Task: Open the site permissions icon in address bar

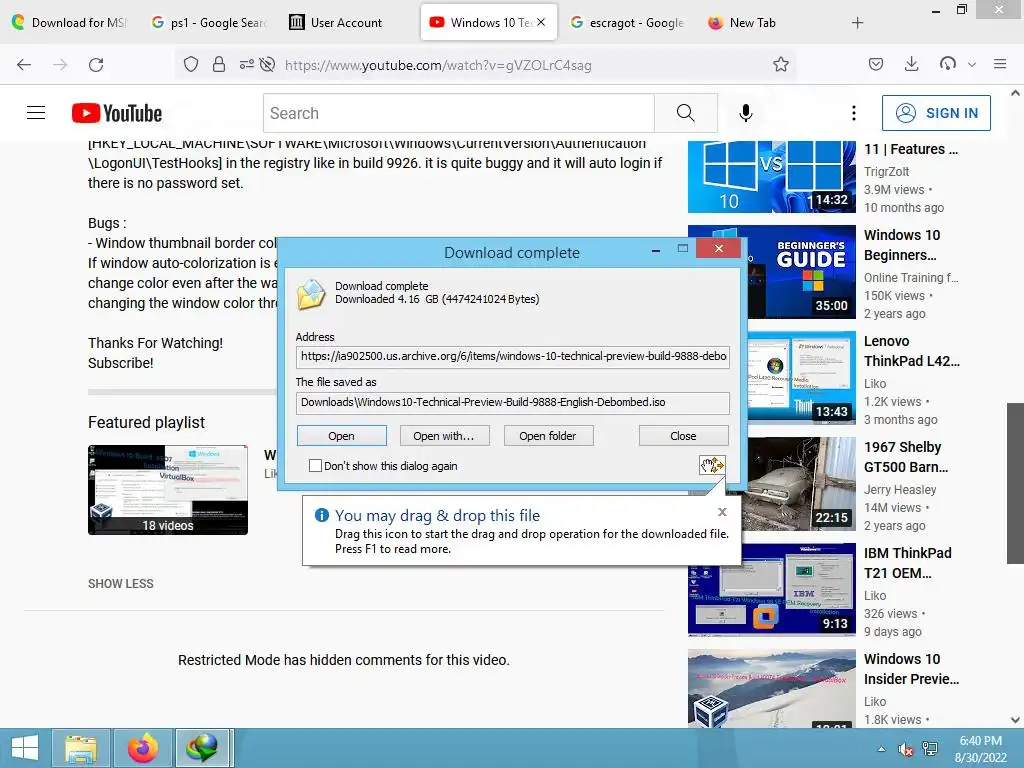Action: (246, 64)
